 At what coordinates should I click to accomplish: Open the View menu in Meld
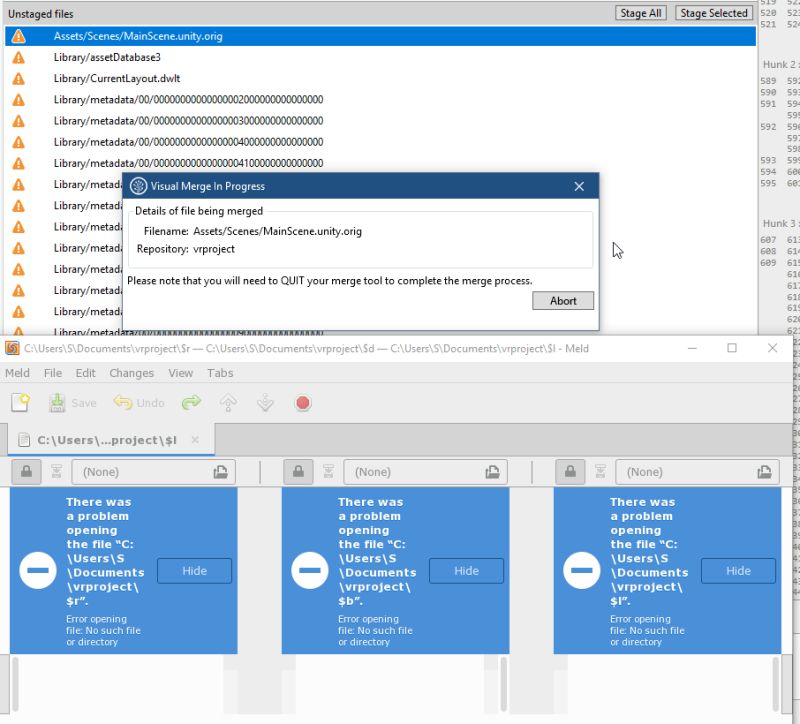(180, 373)
